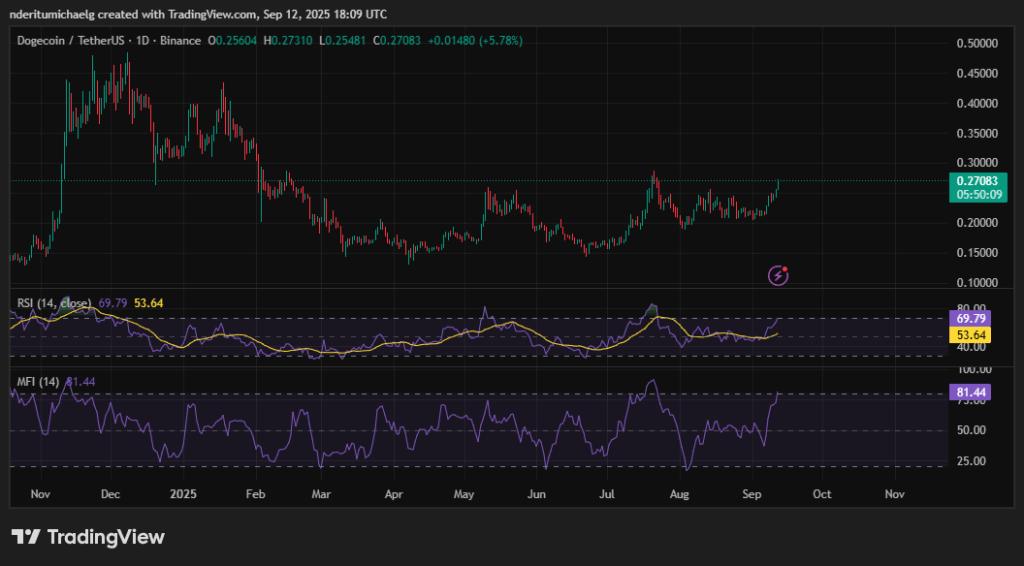This screenshot has width=1024, height=566.
Task: Click the 0.30000 price axis level
Action: (x=975, y=163)
